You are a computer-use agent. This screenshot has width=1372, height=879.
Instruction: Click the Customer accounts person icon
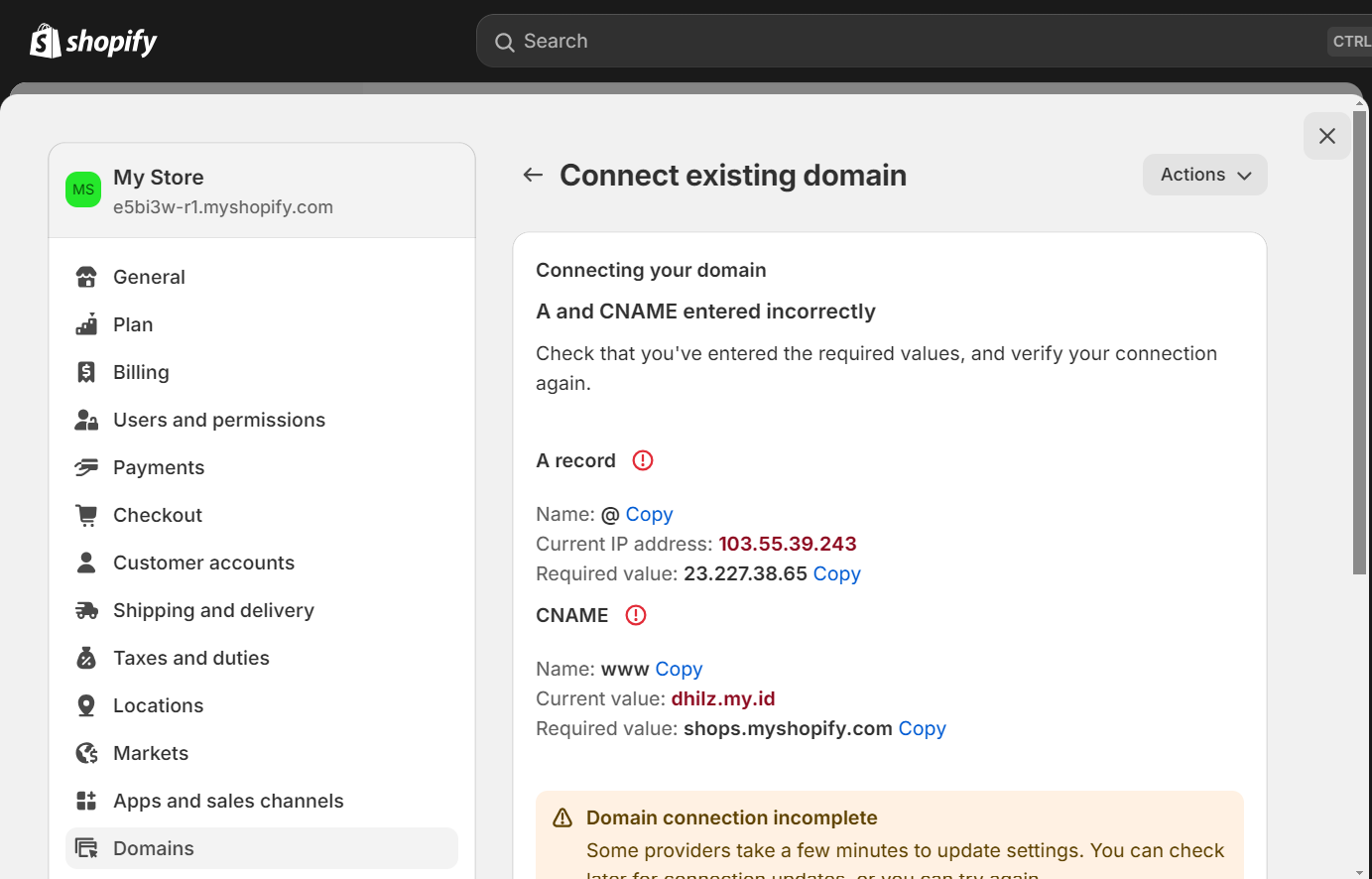(x=86, y=563)
